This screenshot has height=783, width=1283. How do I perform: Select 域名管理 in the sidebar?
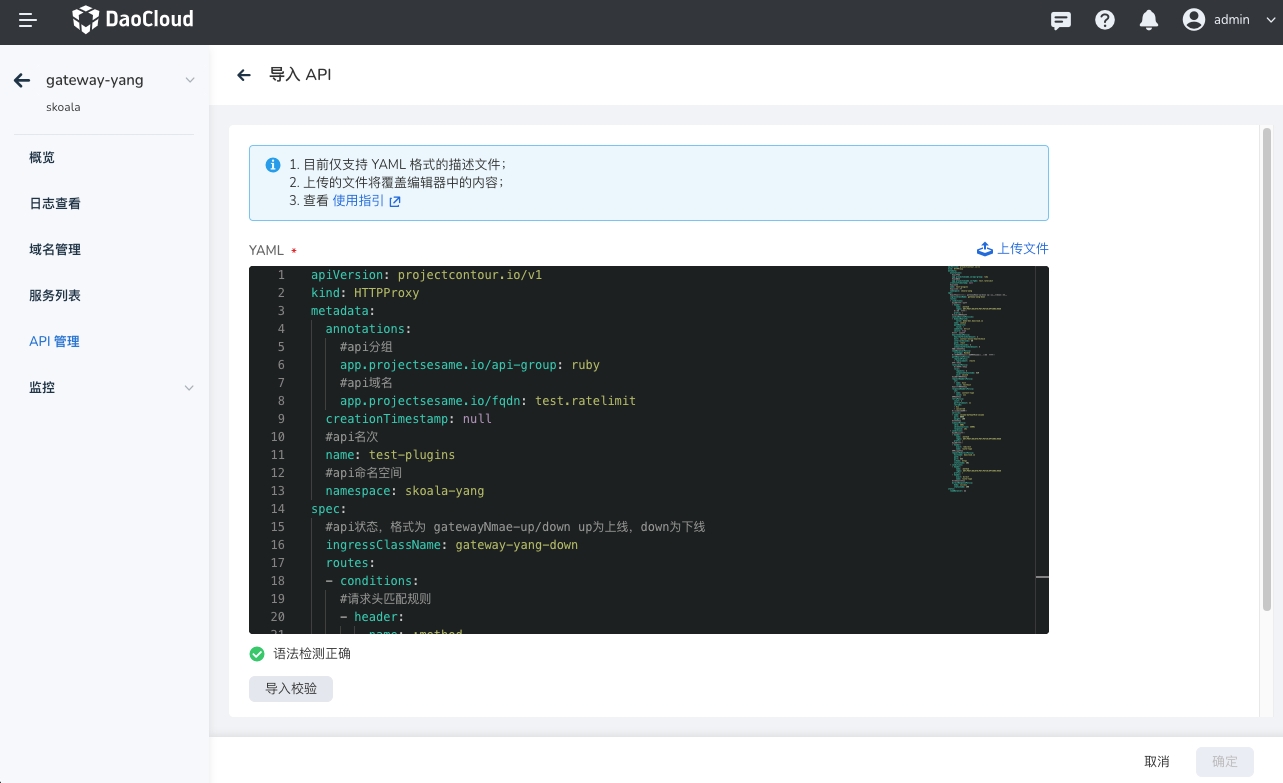55,250
